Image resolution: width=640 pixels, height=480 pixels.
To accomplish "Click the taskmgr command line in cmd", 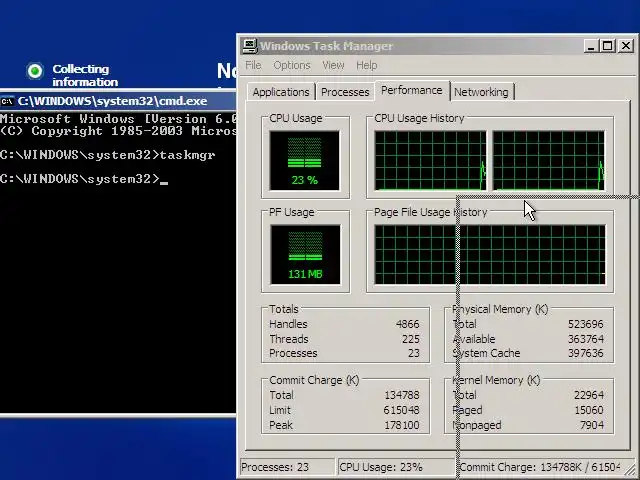I will [108, 155].
